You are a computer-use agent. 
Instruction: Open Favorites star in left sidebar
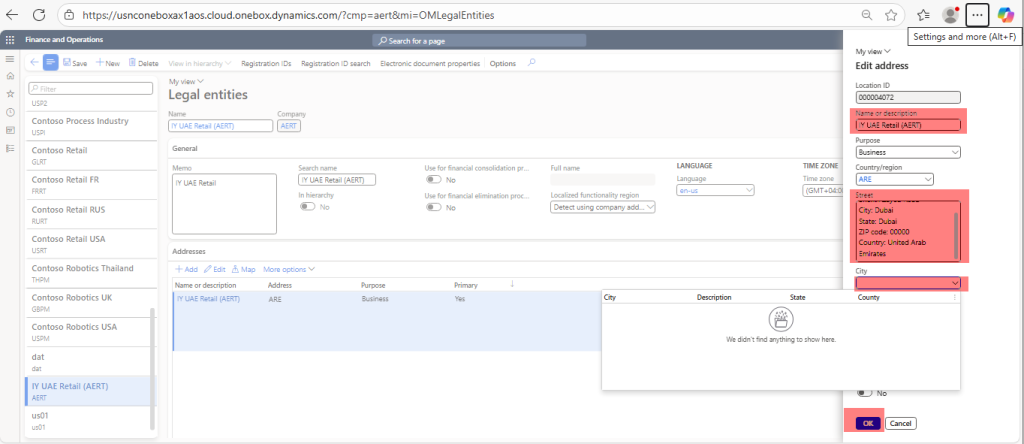click(10, 94)
